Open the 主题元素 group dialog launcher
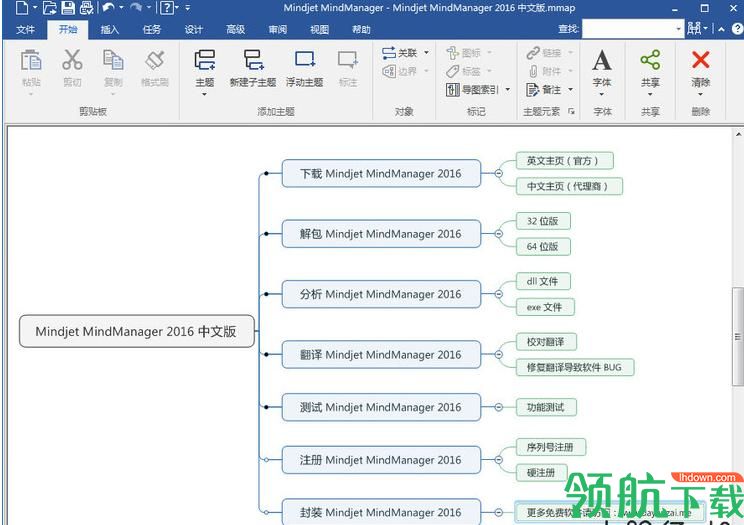 coord(572,112)
